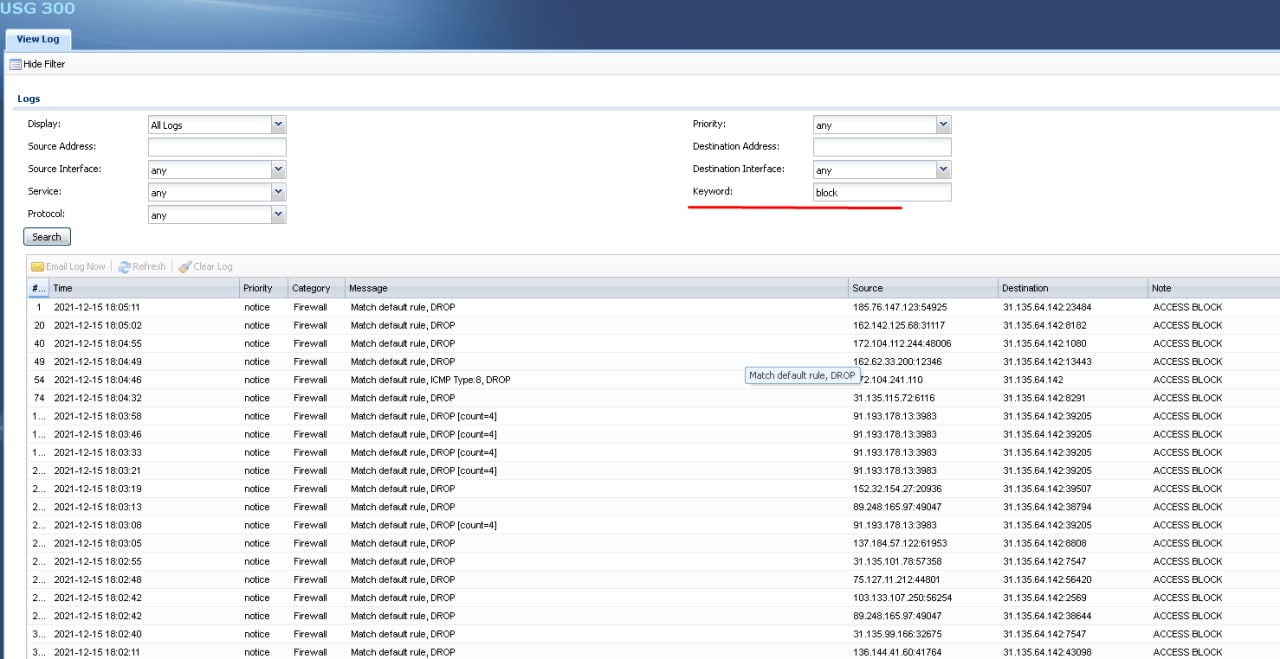Click source 152.32.154.27:20936
Viewport: 1280px width, 659px height.
coord(897,489)
